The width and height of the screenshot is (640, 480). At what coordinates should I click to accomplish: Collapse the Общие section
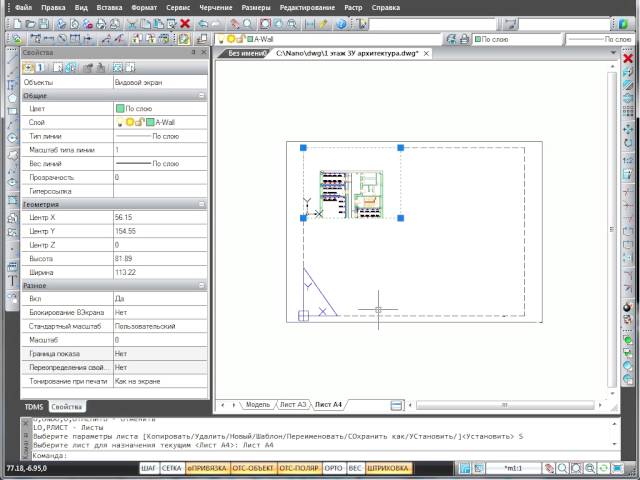point(202,96)
